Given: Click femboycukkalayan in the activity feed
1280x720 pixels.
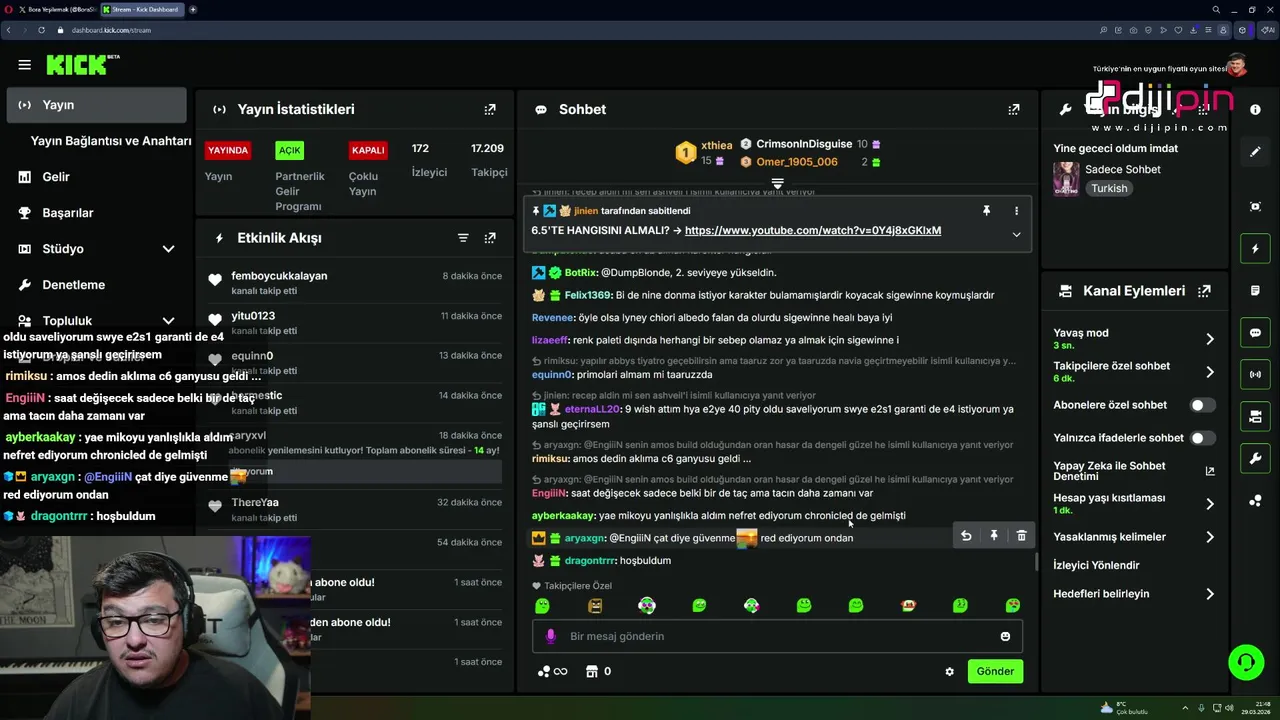Looking at the screenshot, I should 279,276.
